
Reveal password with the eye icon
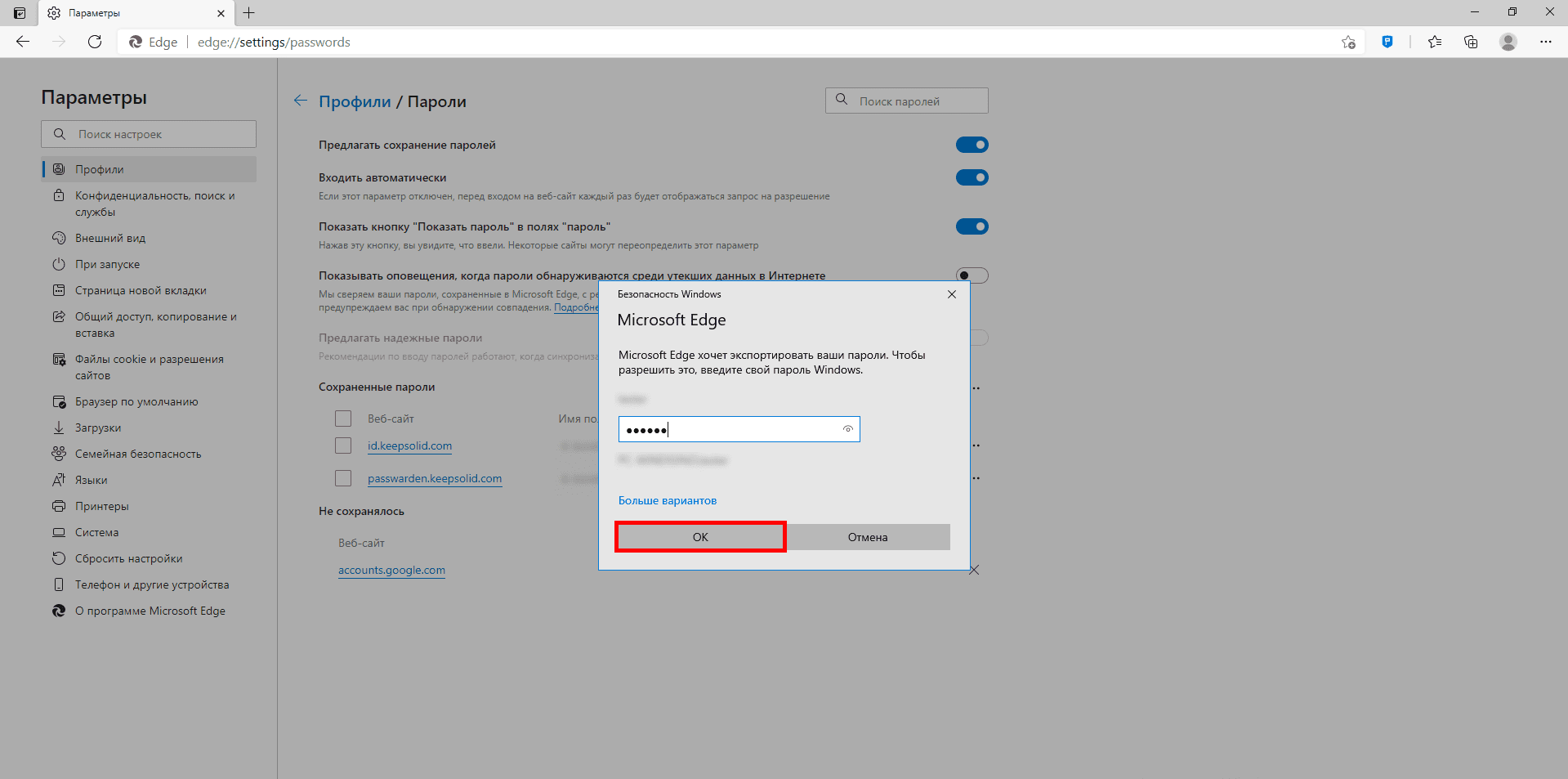coord(848,429)
